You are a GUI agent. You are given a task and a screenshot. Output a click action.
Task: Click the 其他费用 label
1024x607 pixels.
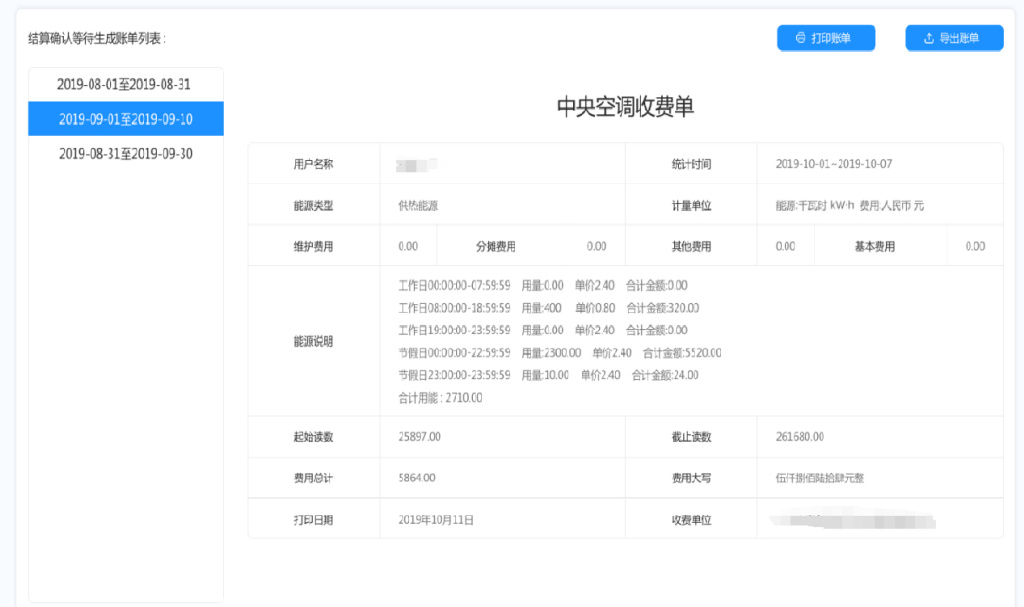click(691, 246)
